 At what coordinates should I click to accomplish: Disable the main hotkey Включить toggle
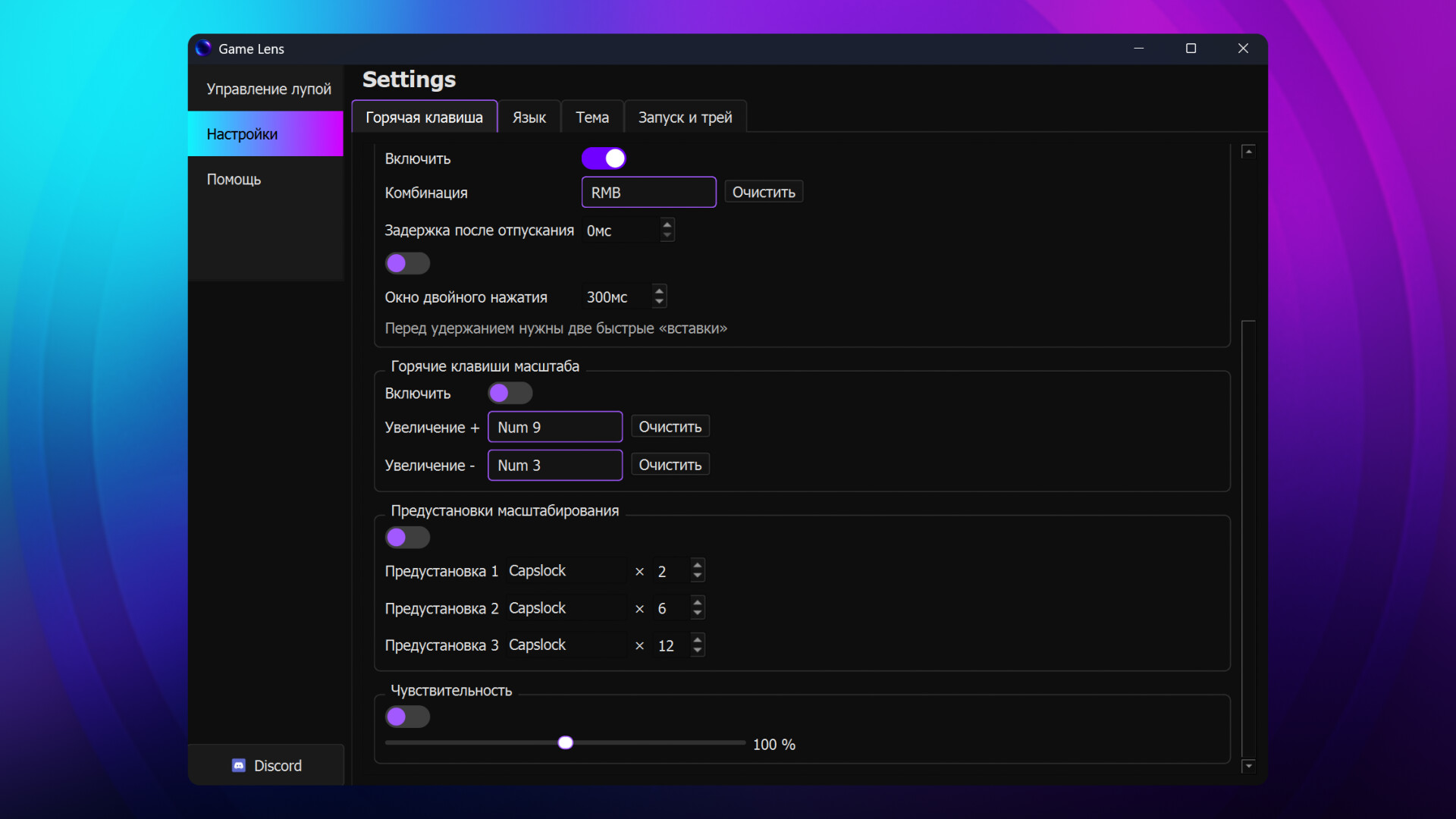click(x=603, y=158)
